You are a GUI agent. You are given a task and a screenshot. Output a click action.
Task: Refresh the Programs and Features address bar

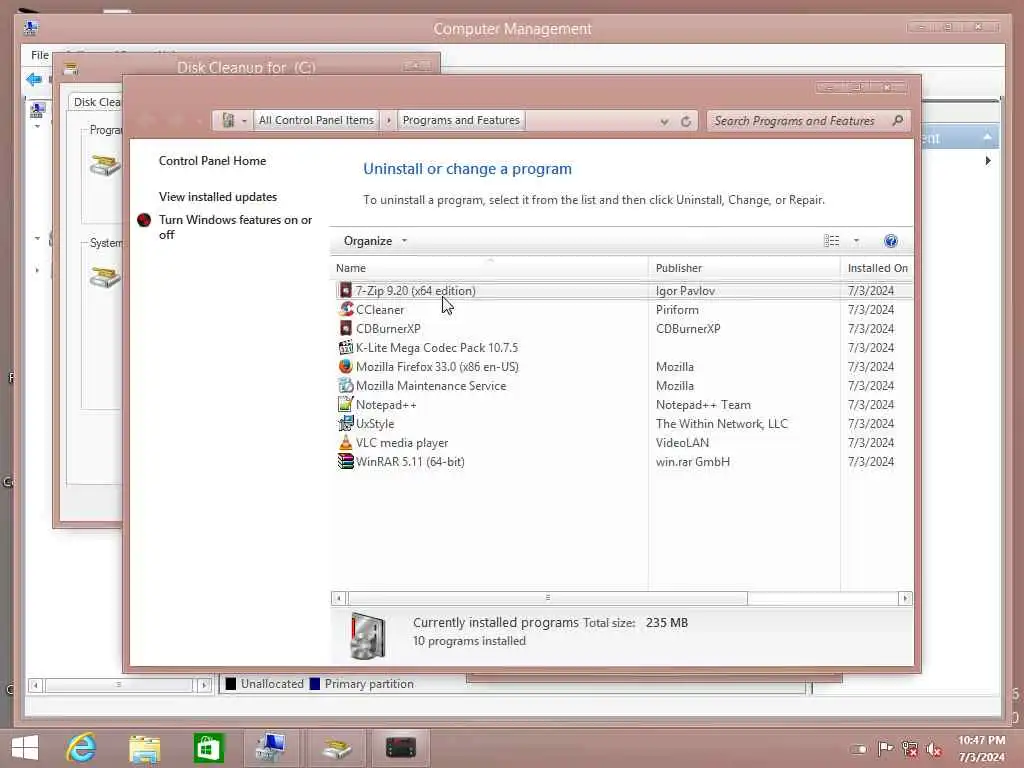click(x=686, y=121)
